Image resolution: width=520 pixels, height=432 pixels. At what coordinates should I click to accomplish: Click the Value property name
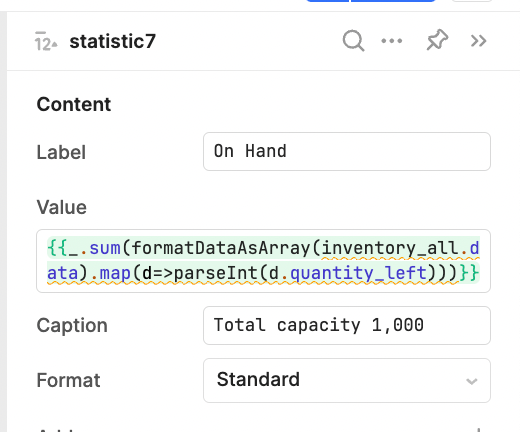62,207
